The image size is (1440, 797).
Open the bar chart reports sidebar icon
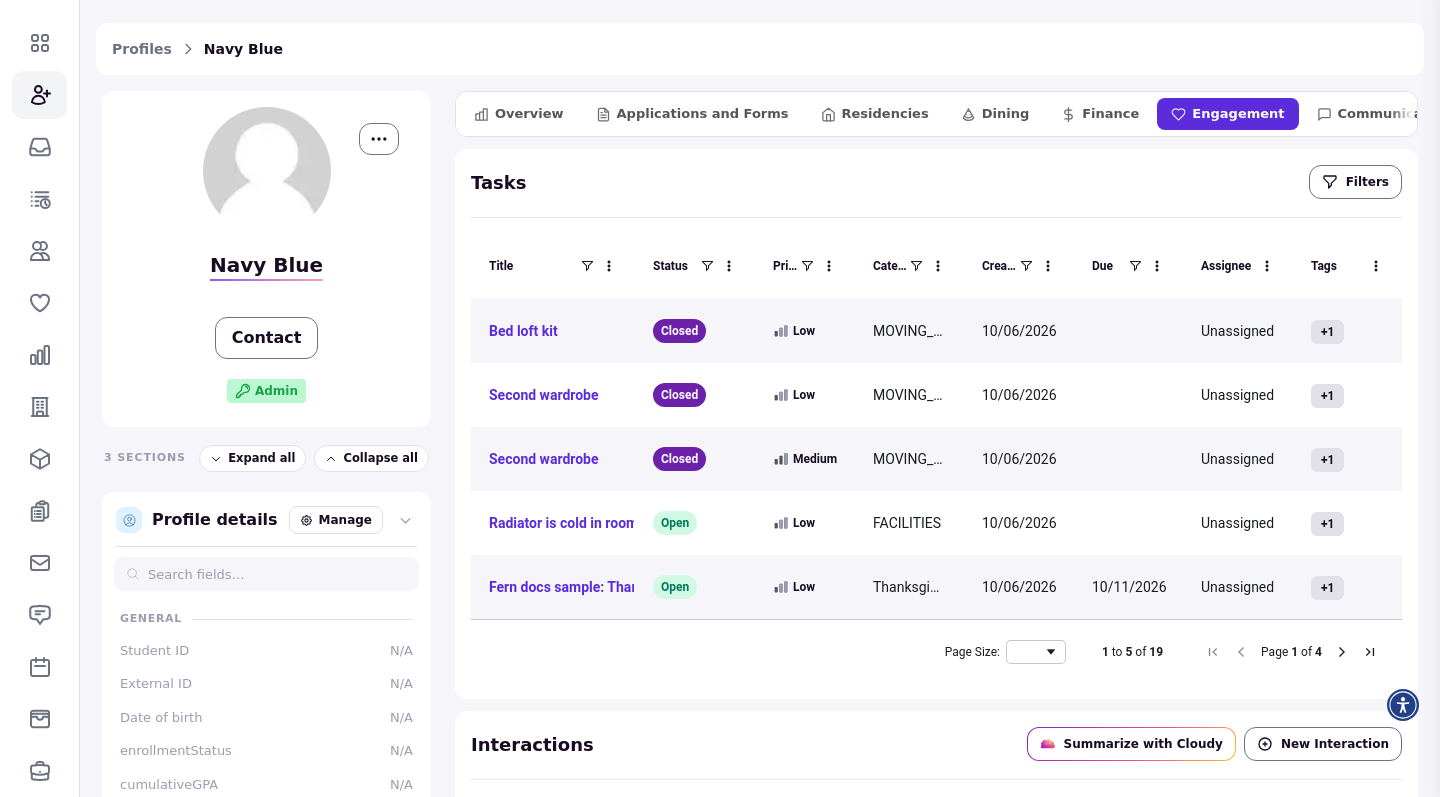click(x=40, y=355)
